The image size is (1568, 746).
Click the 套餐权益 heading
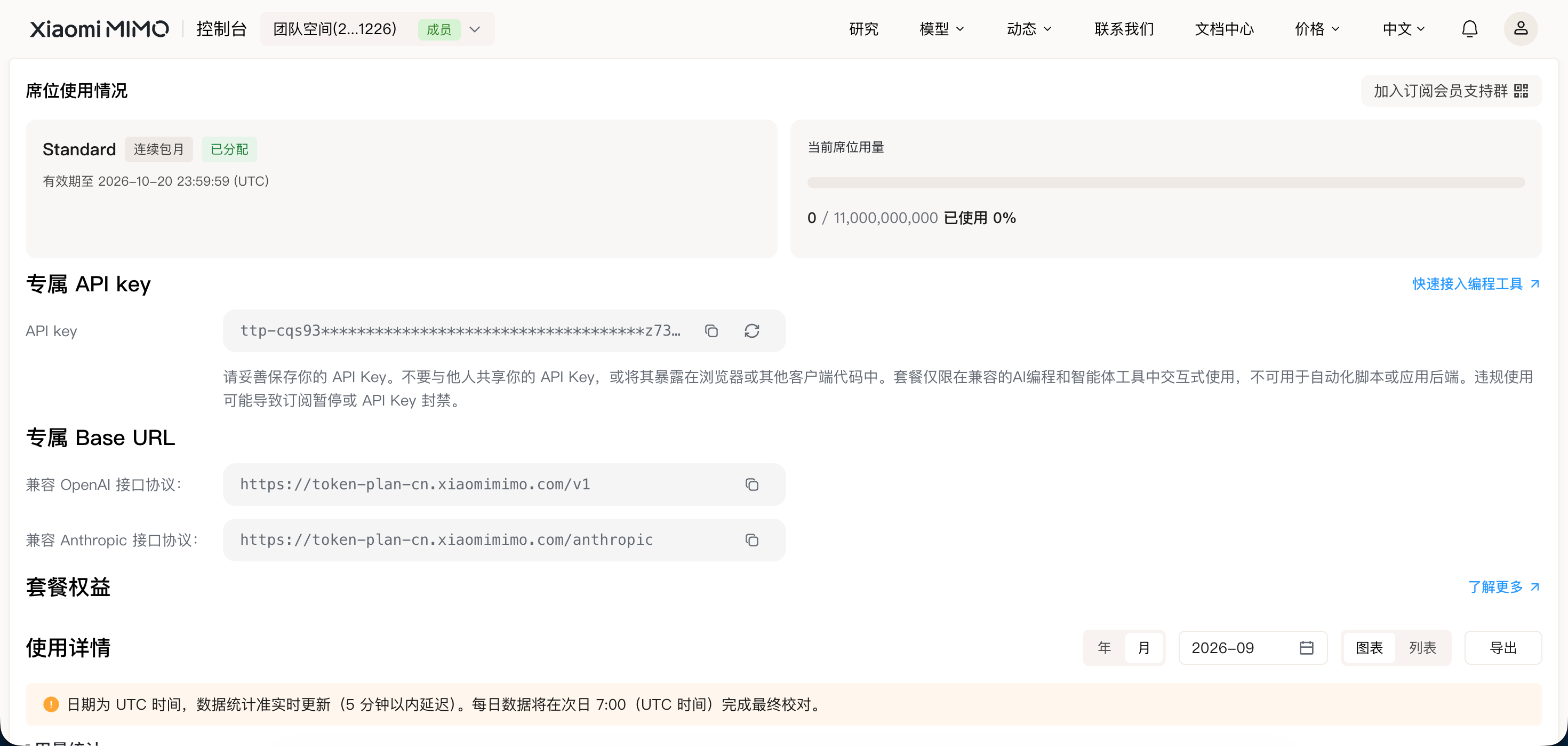coord(68,587)
